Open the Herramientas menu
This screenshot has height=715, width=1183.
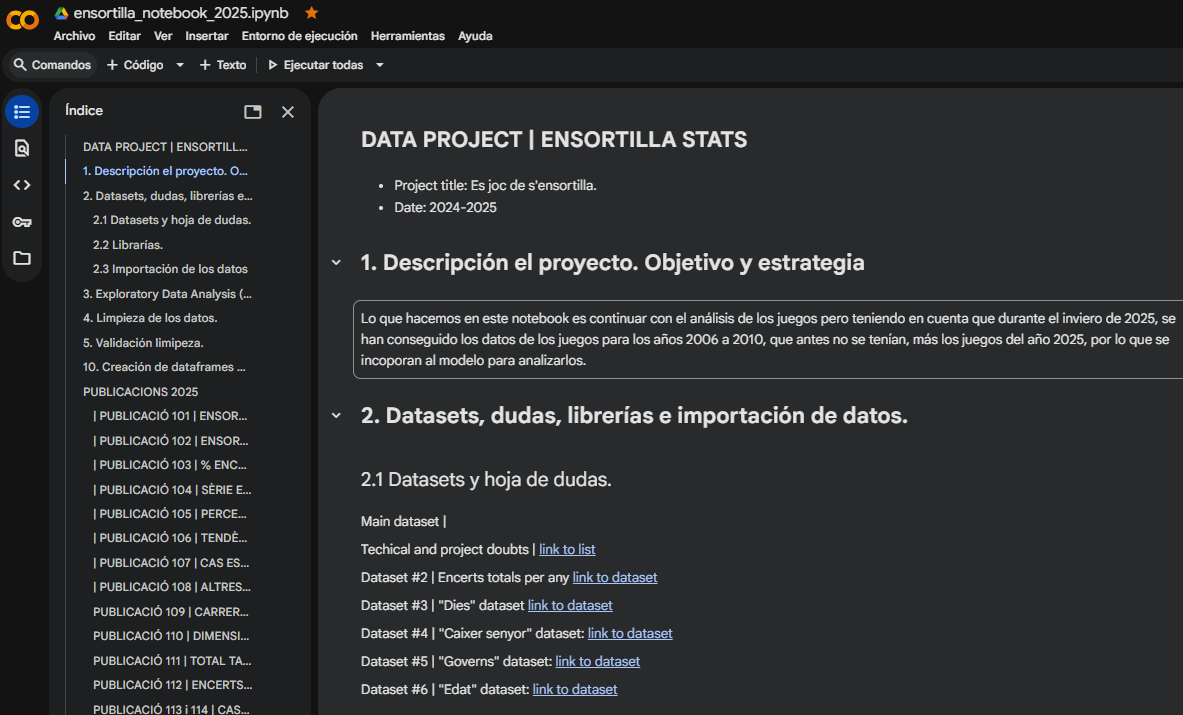(407, 36)
